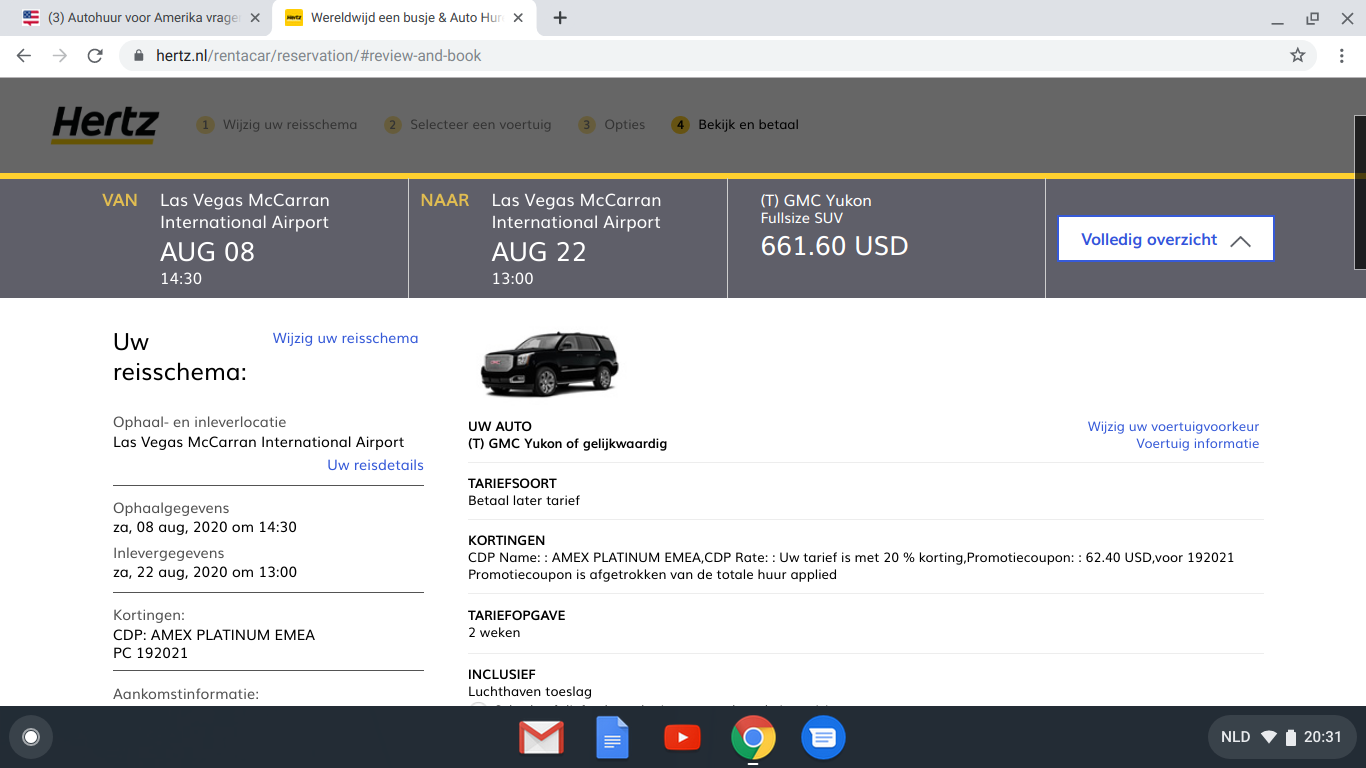
Task: Reload the Hertz page
Action: (95, 56)
